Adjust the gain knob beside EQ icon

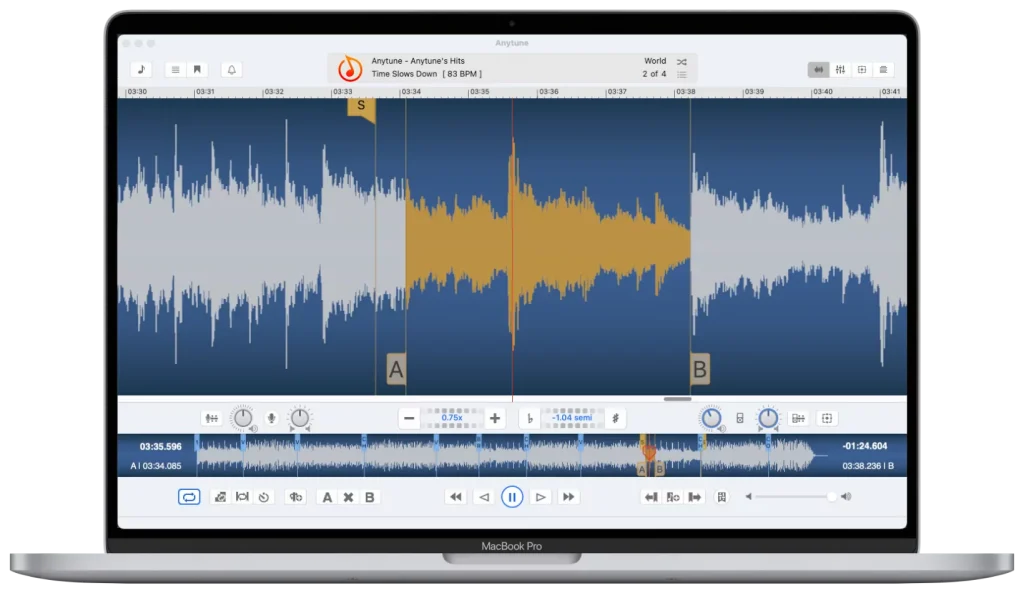(x=242, y=418)
